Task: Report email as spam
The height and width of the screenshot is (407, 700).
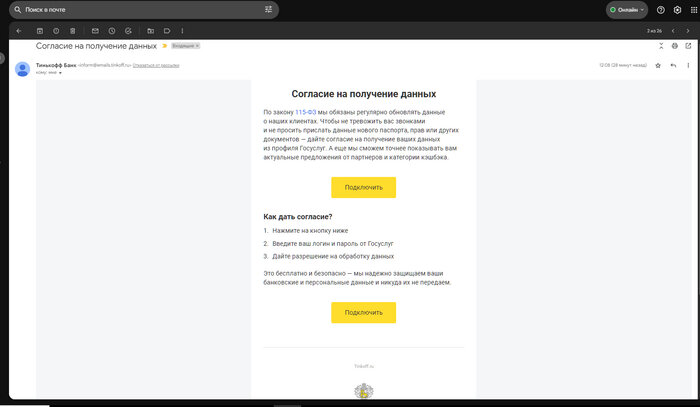Action: click(56, 31)
